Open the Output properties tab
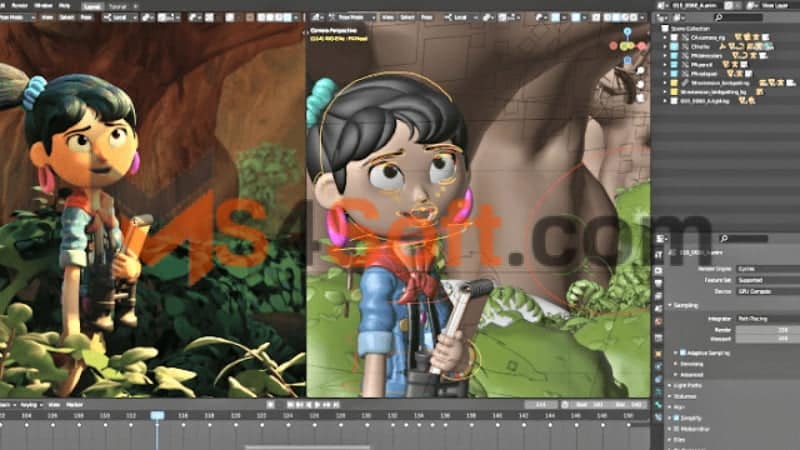The image size is (800, 450). 659,283
